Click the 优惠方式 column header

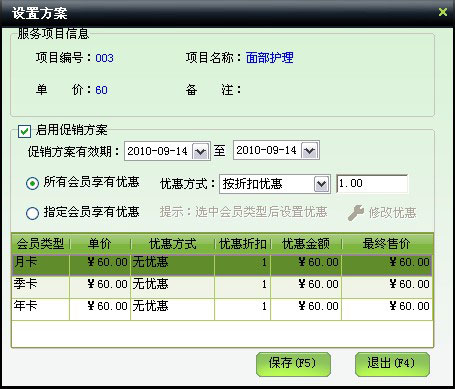173,244
